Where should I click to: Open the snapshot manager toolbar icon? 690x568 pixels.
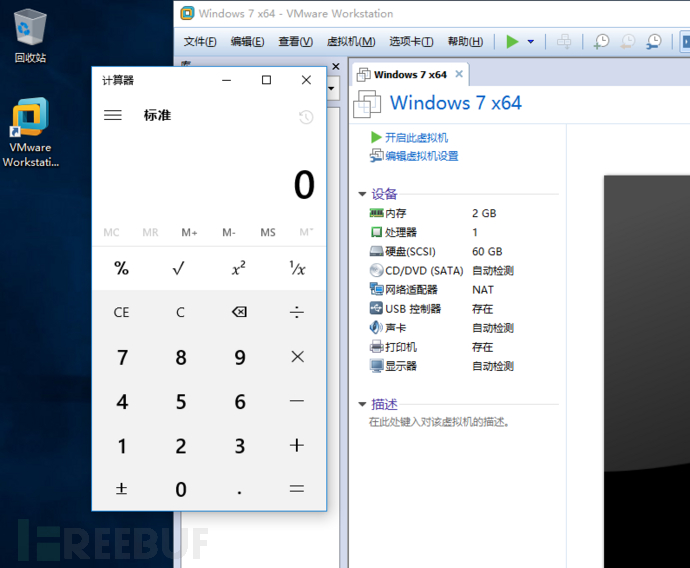654,42
